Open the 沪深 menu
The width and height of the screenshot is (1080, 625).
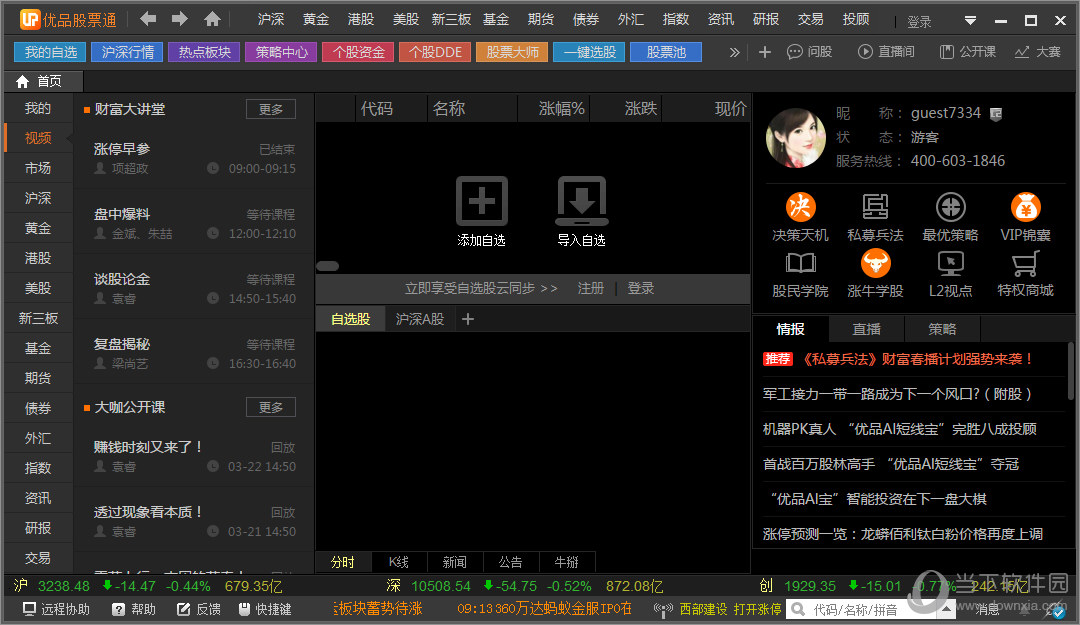[x=271, y=19]
